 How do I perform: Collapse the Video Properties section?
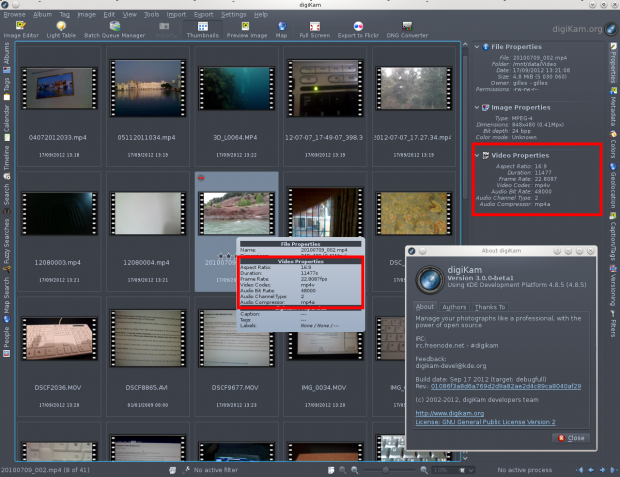pos(477,155)
